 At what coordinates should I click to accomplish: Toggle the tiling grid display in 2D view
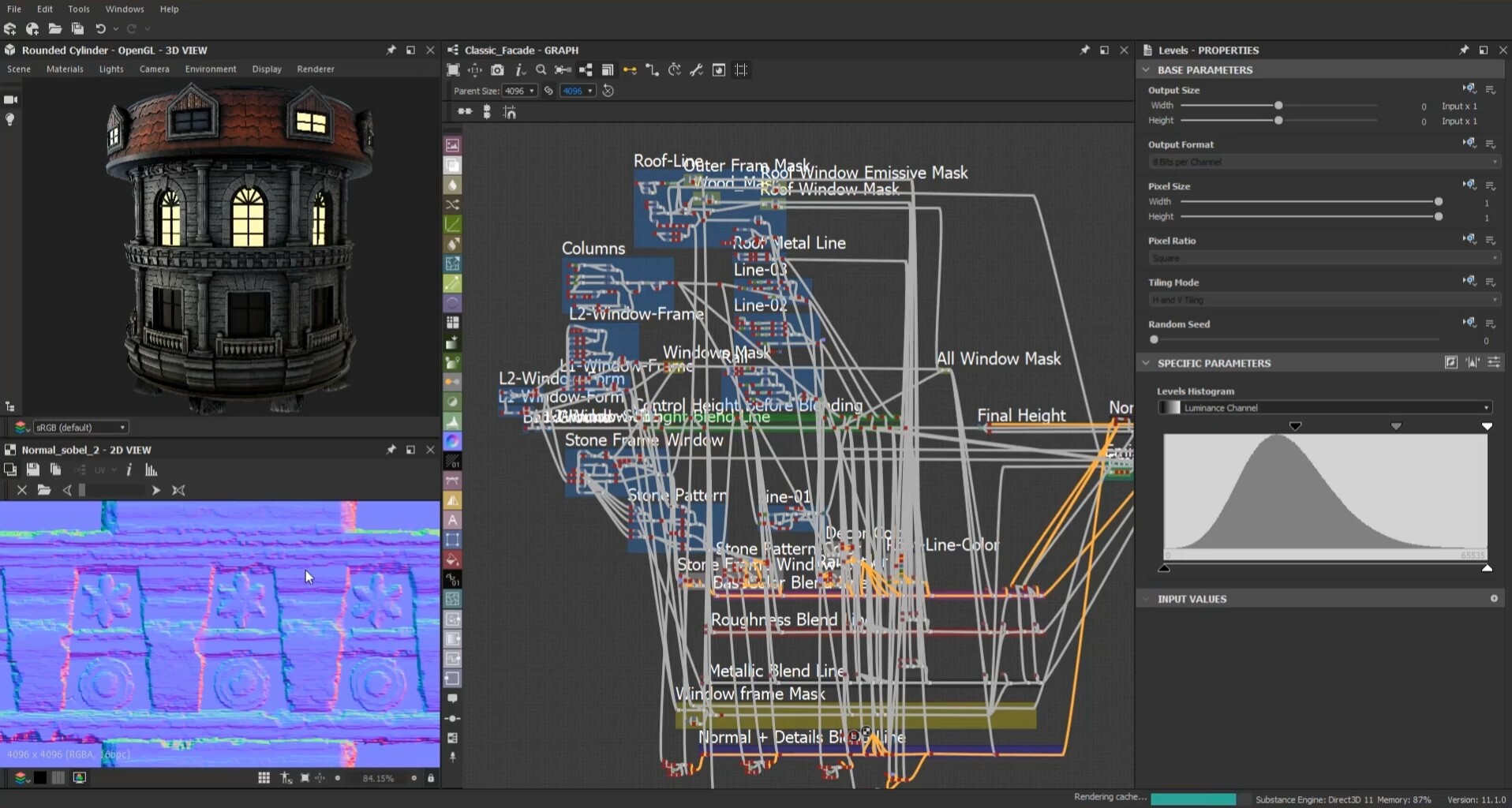pos(264,778)
